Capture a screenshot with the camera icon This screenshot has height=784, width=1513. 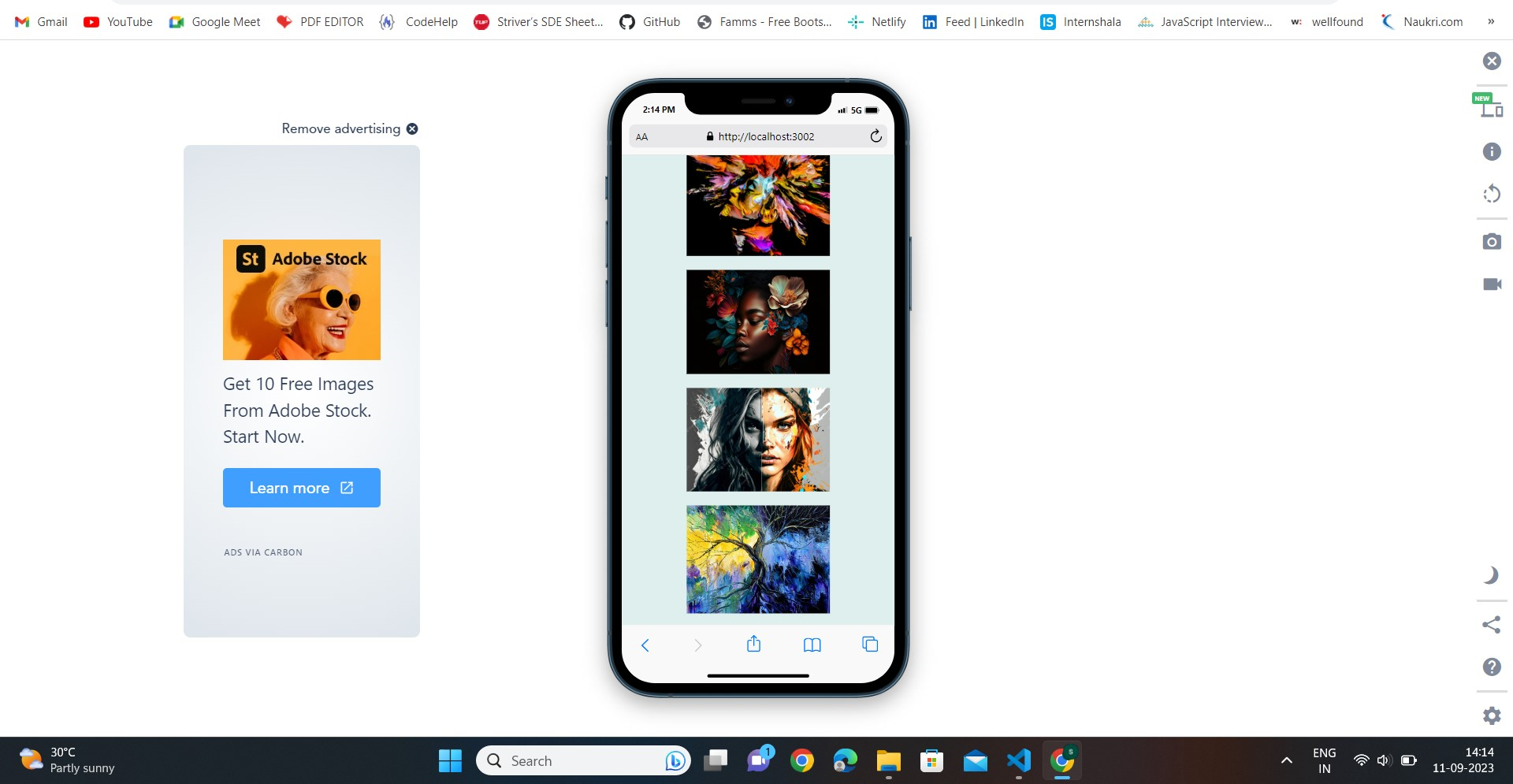pos(1492,242)
